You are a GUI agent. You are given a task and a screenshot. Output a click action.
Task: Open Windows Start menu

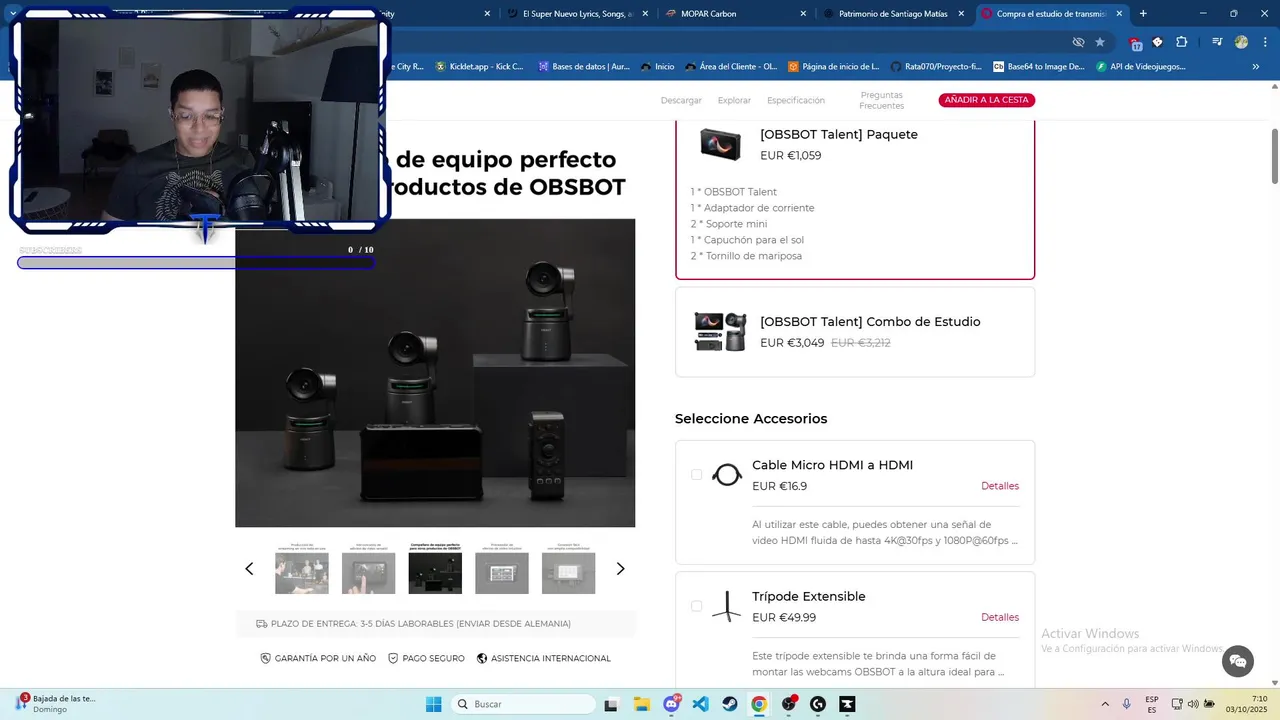coord(434,704)
